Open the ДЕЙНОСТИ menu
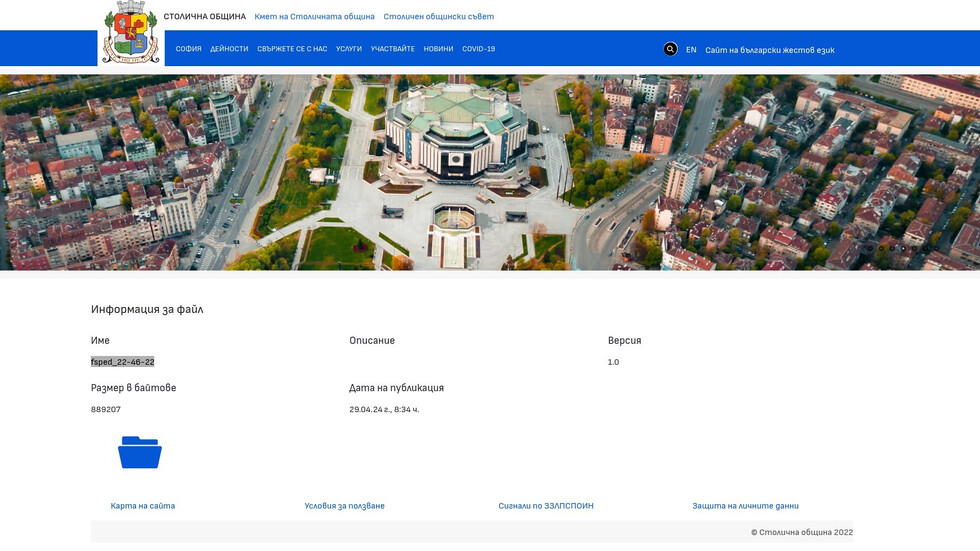980x551 pixels. click(x=229, y=49)
